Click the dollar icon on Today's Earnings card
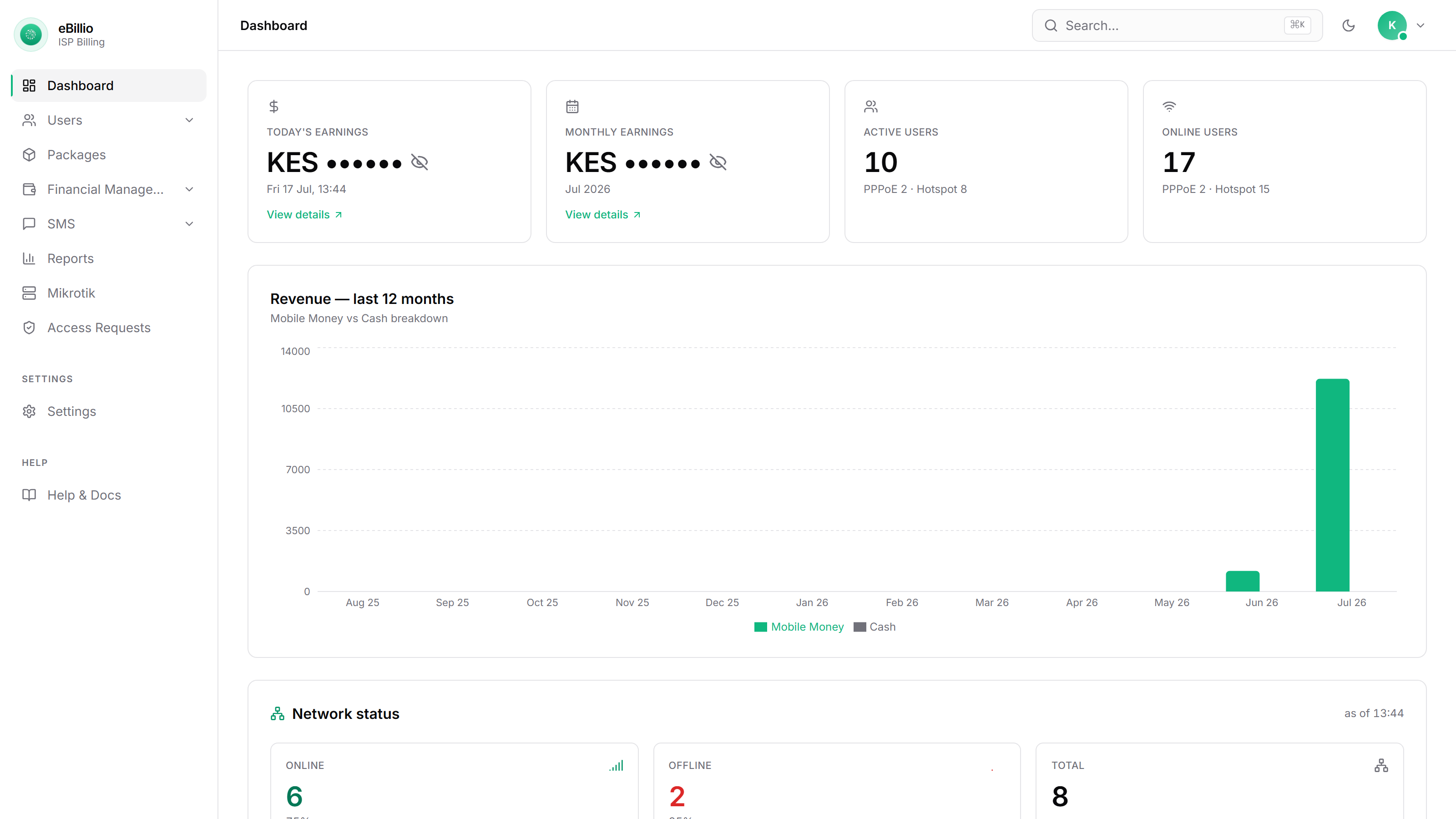This screenshot has width=1456, height=819. (x=273, y=106)
